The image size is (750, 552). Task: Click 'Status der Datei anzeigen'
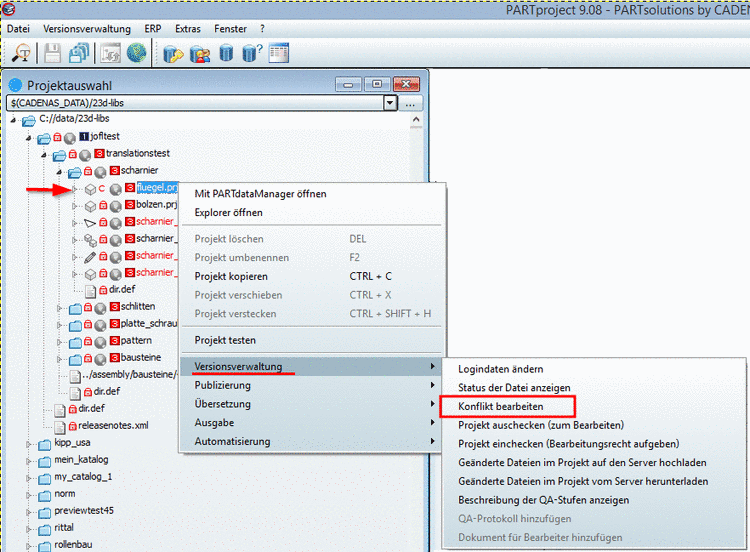click(514, 388)
